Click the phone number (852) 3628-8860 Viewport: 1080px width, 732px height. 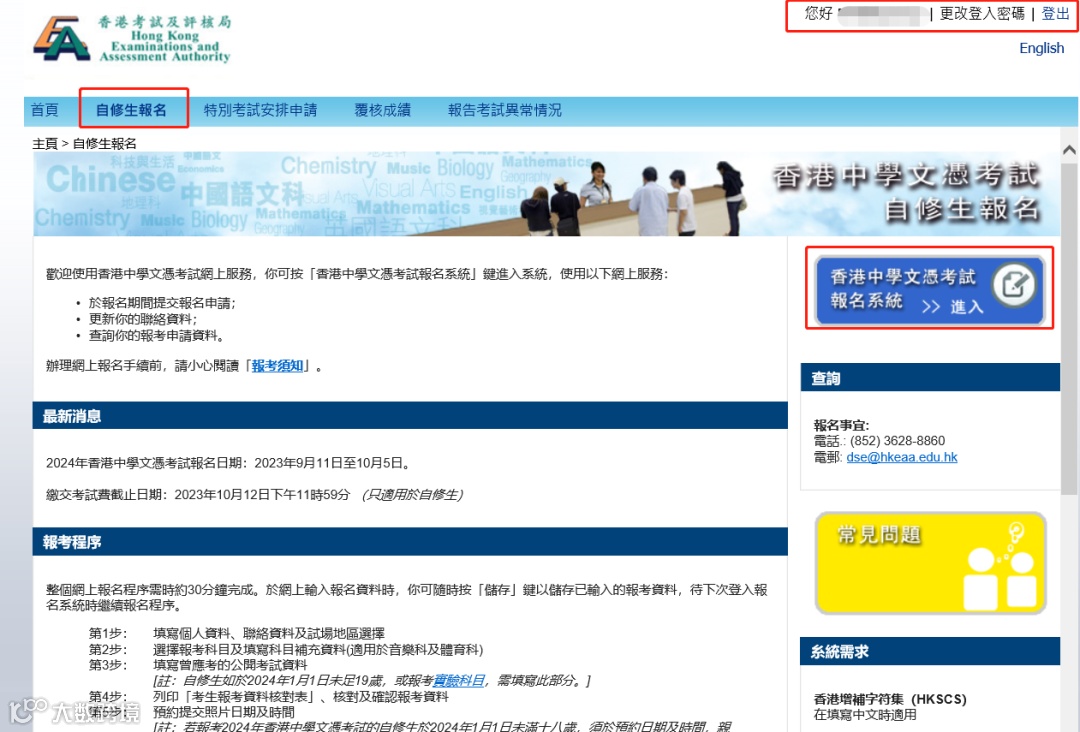897,441
